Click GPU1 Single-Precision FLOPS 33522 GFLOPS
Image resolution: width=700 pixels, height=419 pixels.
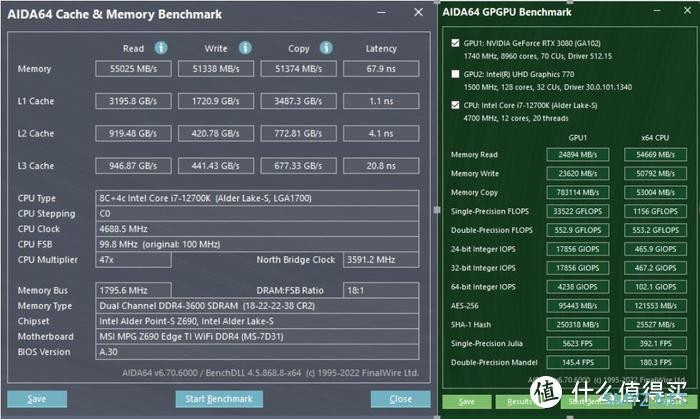[578, 212]
